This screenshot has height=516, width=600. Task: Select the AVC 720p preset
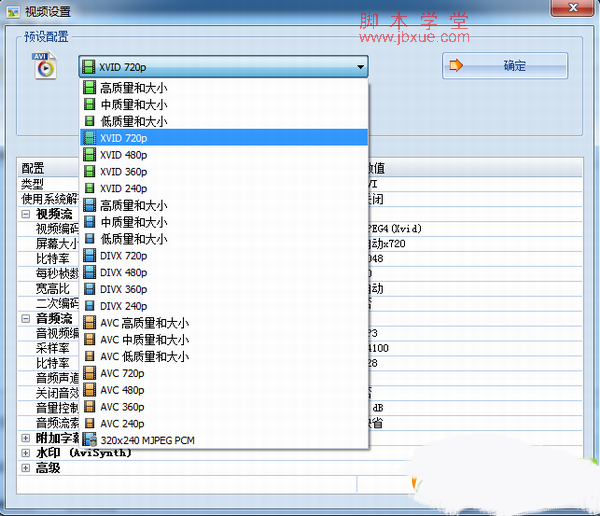coord(224,373)
